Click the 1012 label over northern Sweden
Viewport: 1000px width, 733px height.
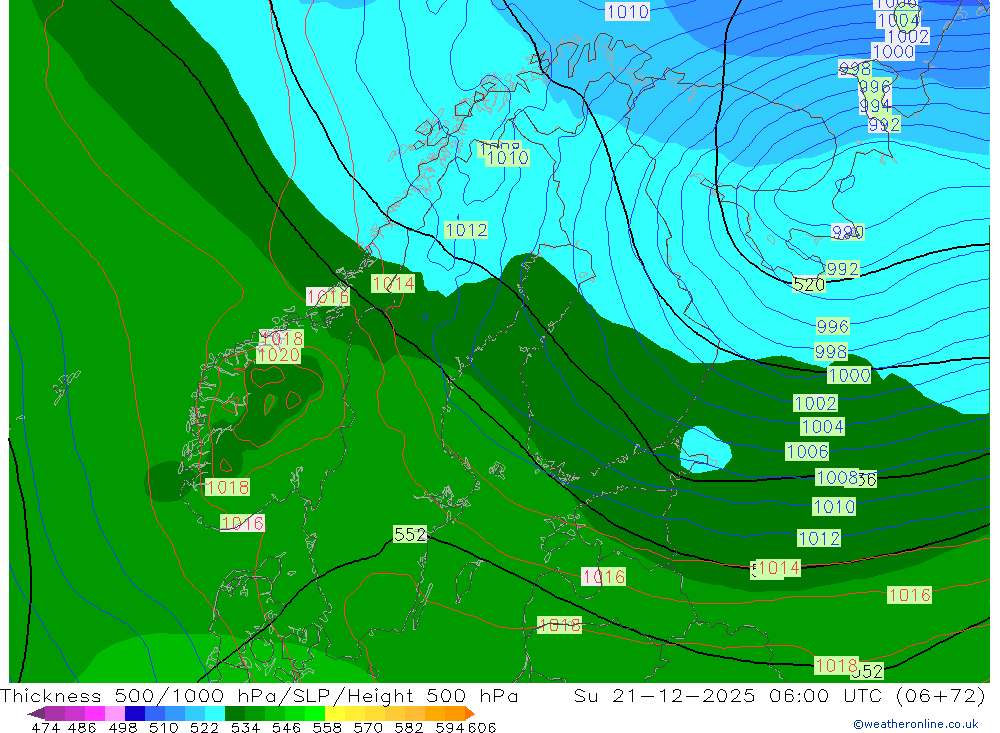click(x=466, y=230)
